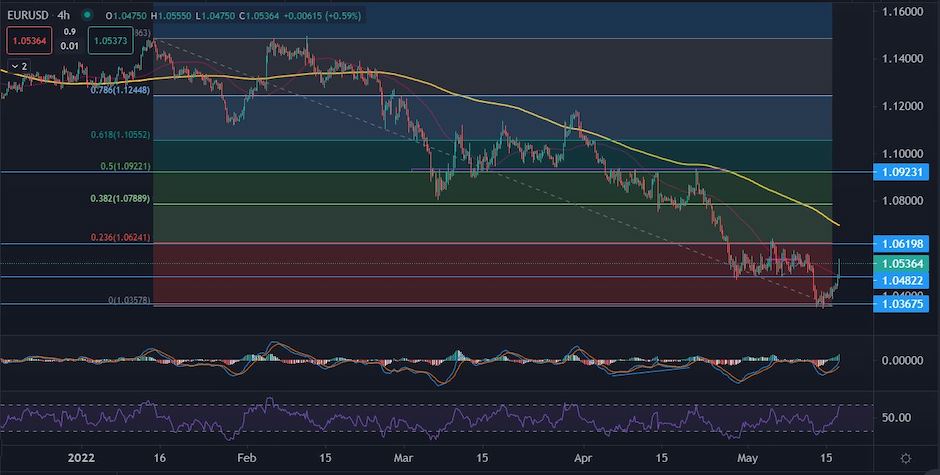Click the 1.08000 price scale label
This screenshot has width=940, height=475.
coord(902,201)
